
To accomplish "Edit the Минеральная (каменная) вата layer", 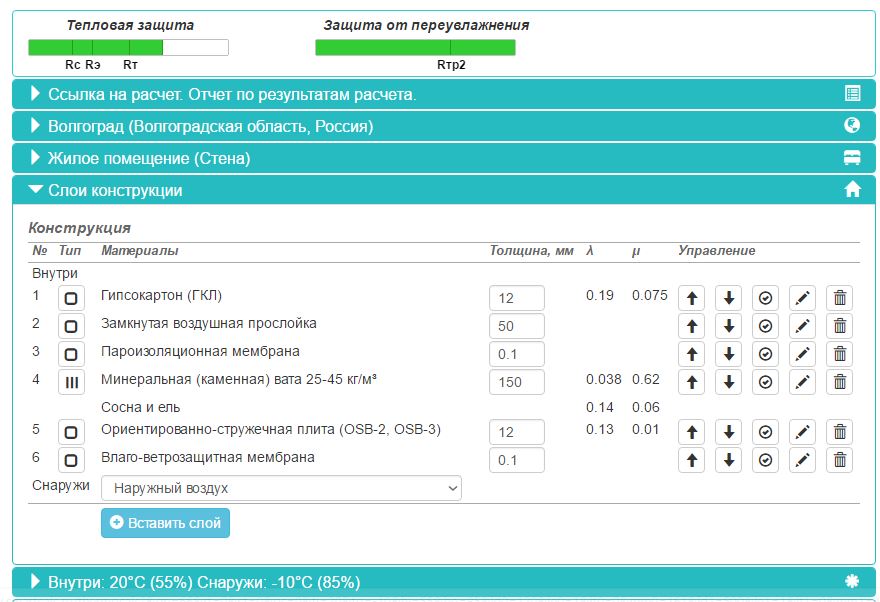I will (803, 382).
